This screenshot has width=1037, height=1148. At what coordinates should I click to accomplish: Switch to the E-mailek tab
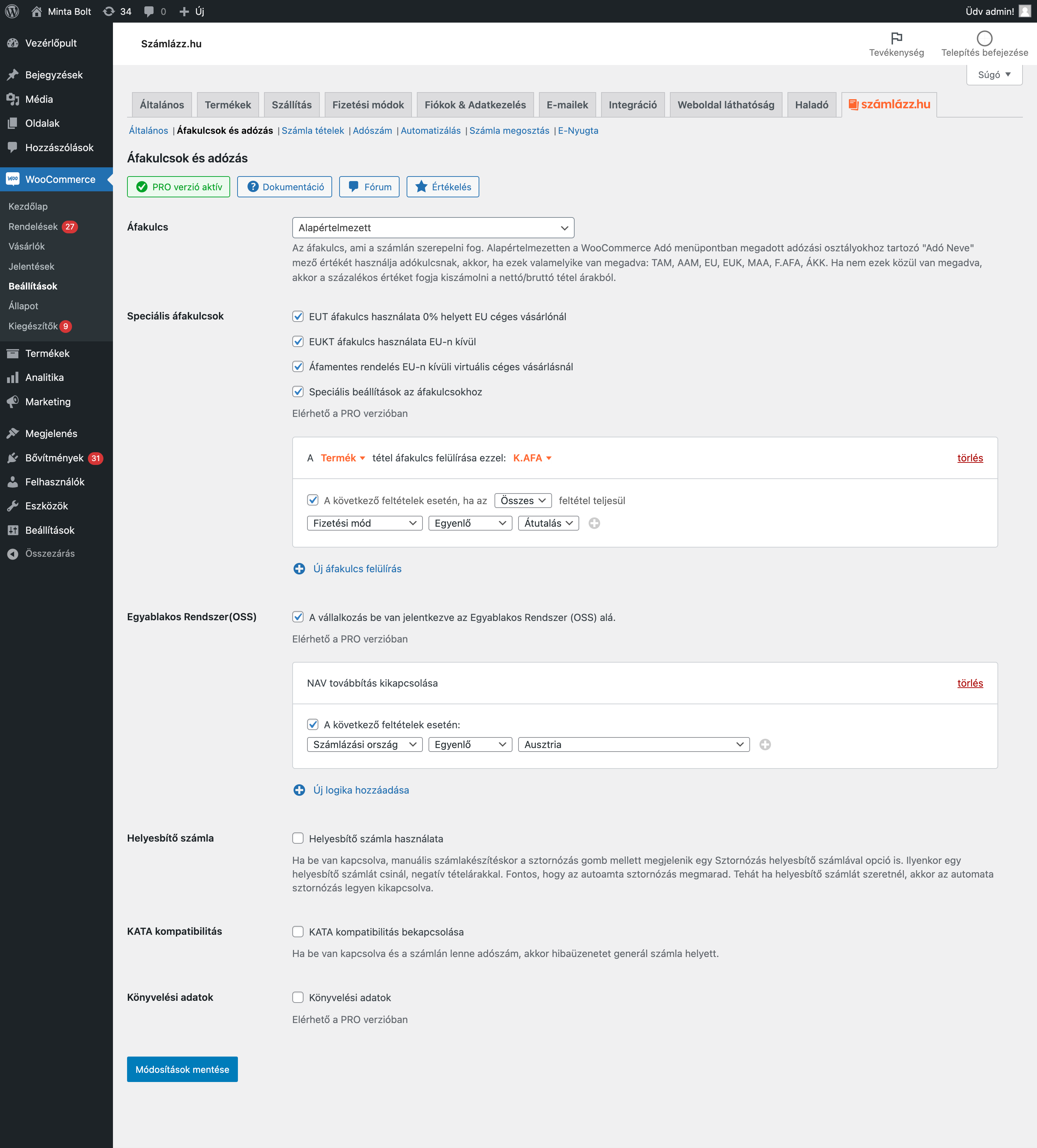[567, 105]
